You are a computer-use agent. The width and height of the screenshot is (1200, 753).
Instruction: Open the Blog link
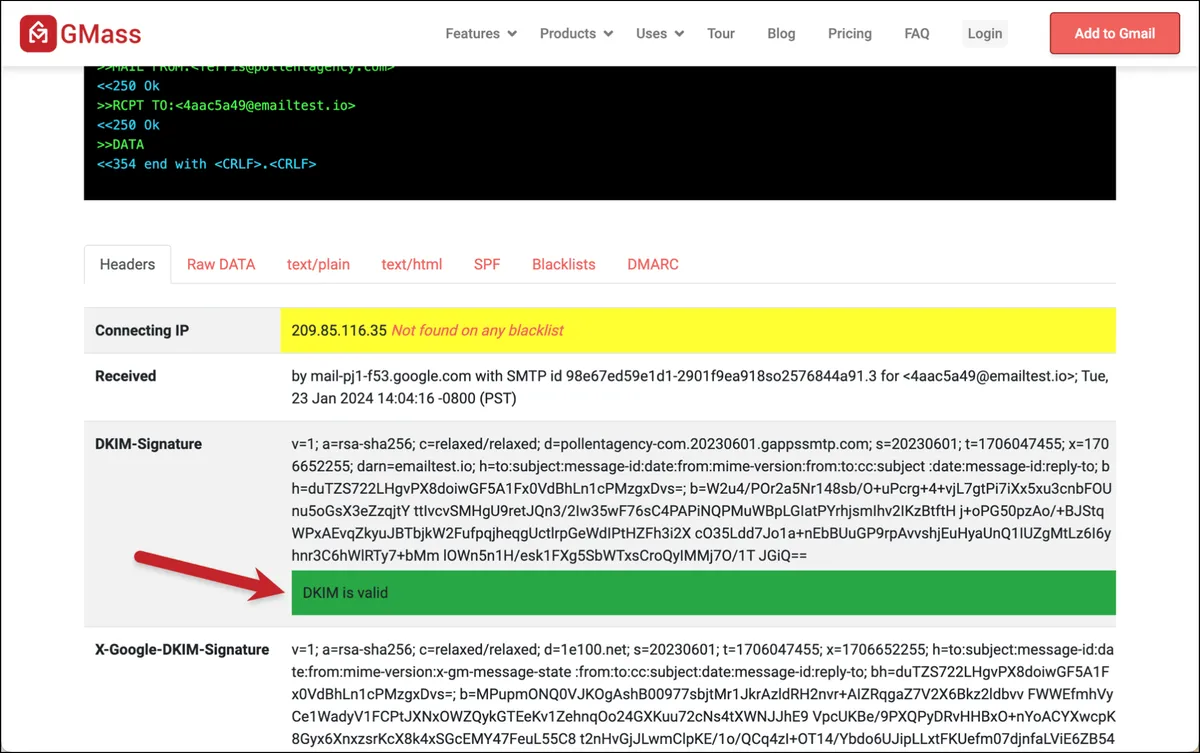pyautogui.click(x=781, y=33)
